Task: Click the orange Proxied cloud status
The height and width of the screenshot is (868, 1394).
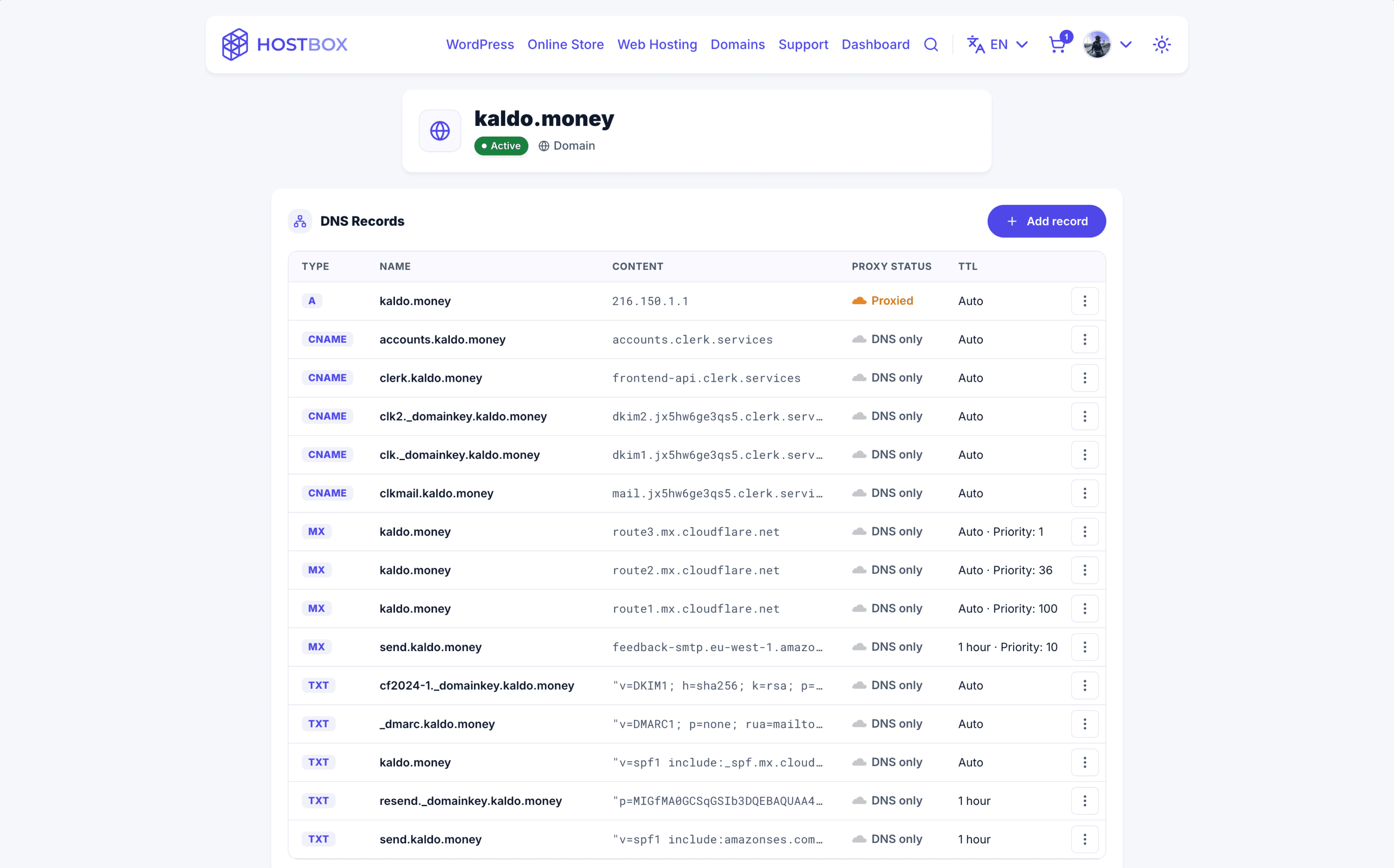Action: pos(882,301)
